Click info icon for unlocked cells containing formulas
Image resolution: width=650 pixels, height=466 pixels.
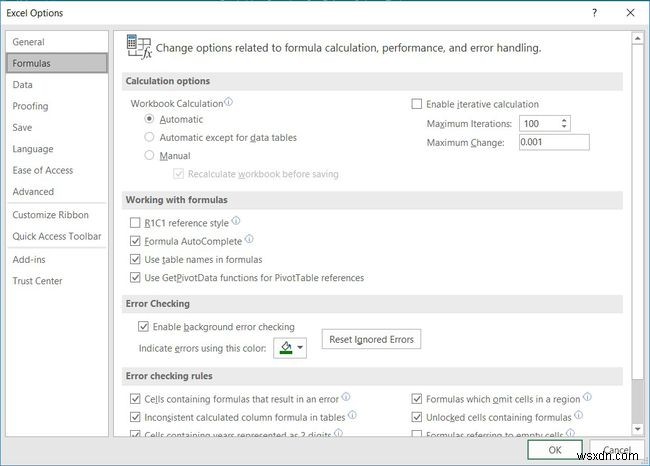click(577, 415)
